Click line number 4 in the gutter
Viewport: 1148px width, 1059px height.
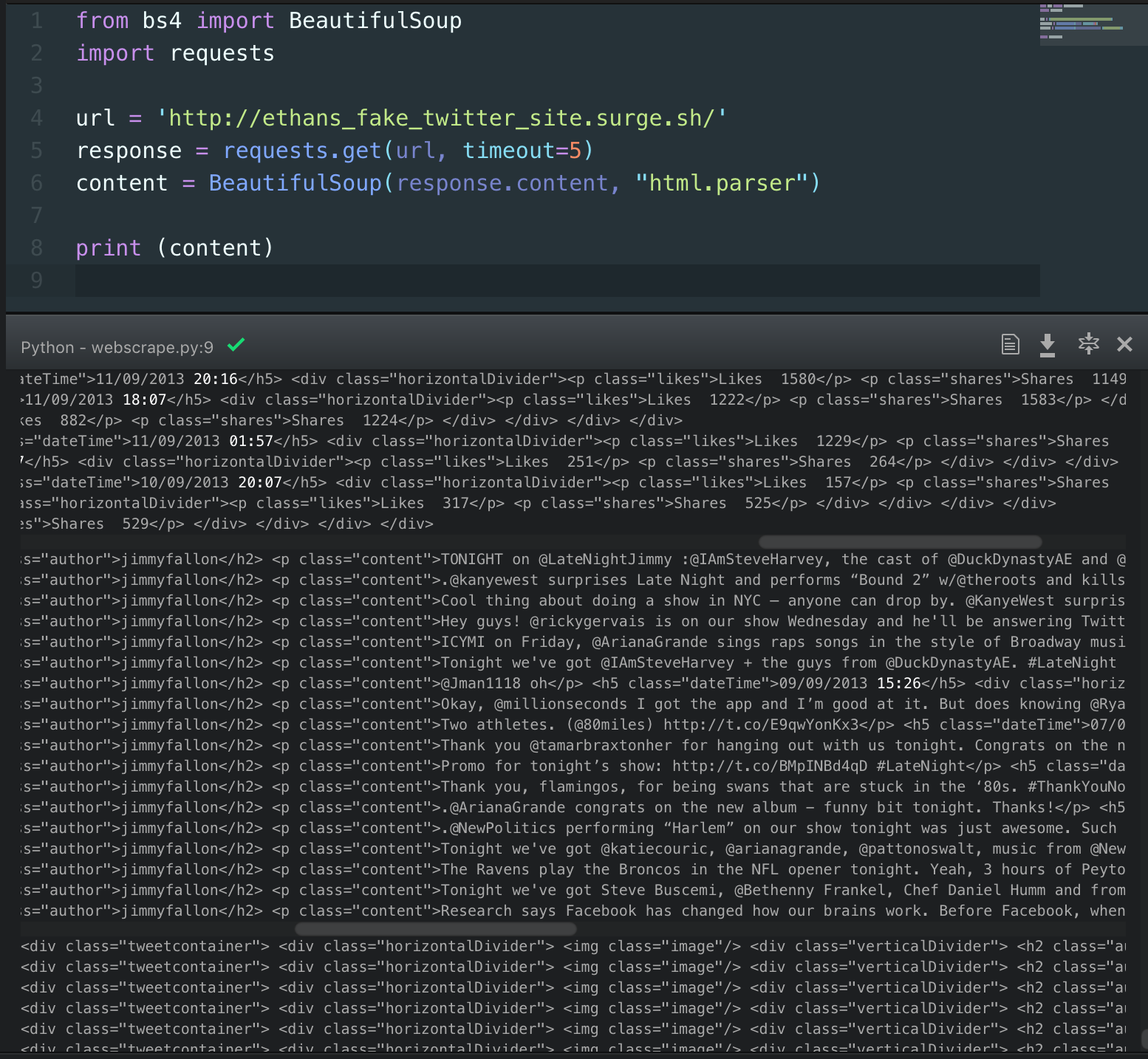[37, 118]
